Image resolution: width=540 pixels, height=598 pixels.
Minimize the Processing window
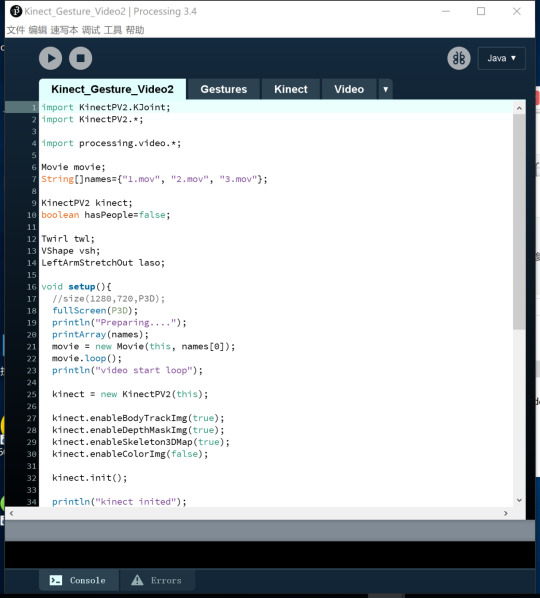pyautogui.click(x=446, y=11)
